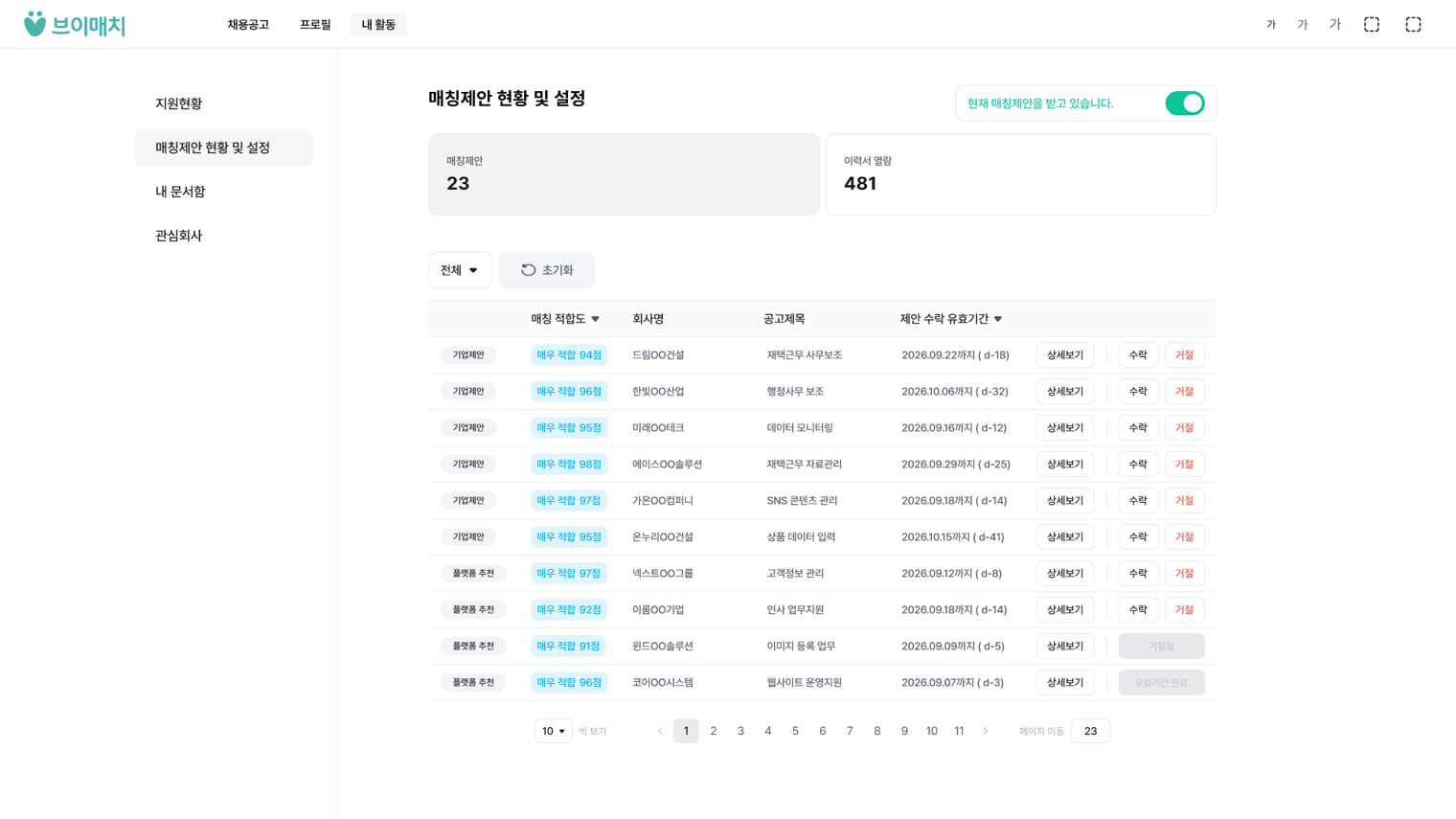Click the page jump input field
This screenshot has width=1456, height=819.
(x=1090, y=731)
